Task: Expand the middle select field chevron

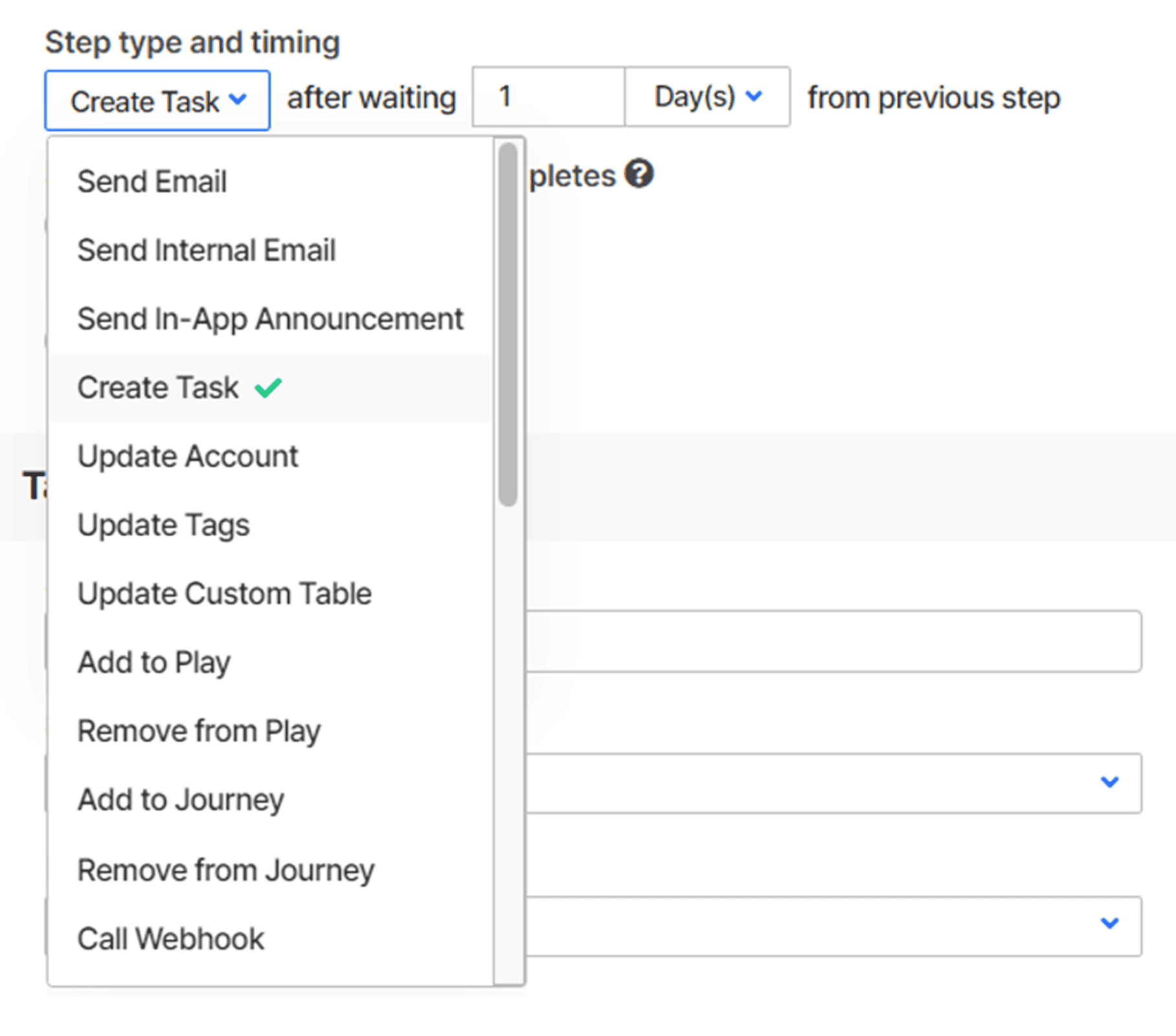Action: click(x=1109, y=782)
